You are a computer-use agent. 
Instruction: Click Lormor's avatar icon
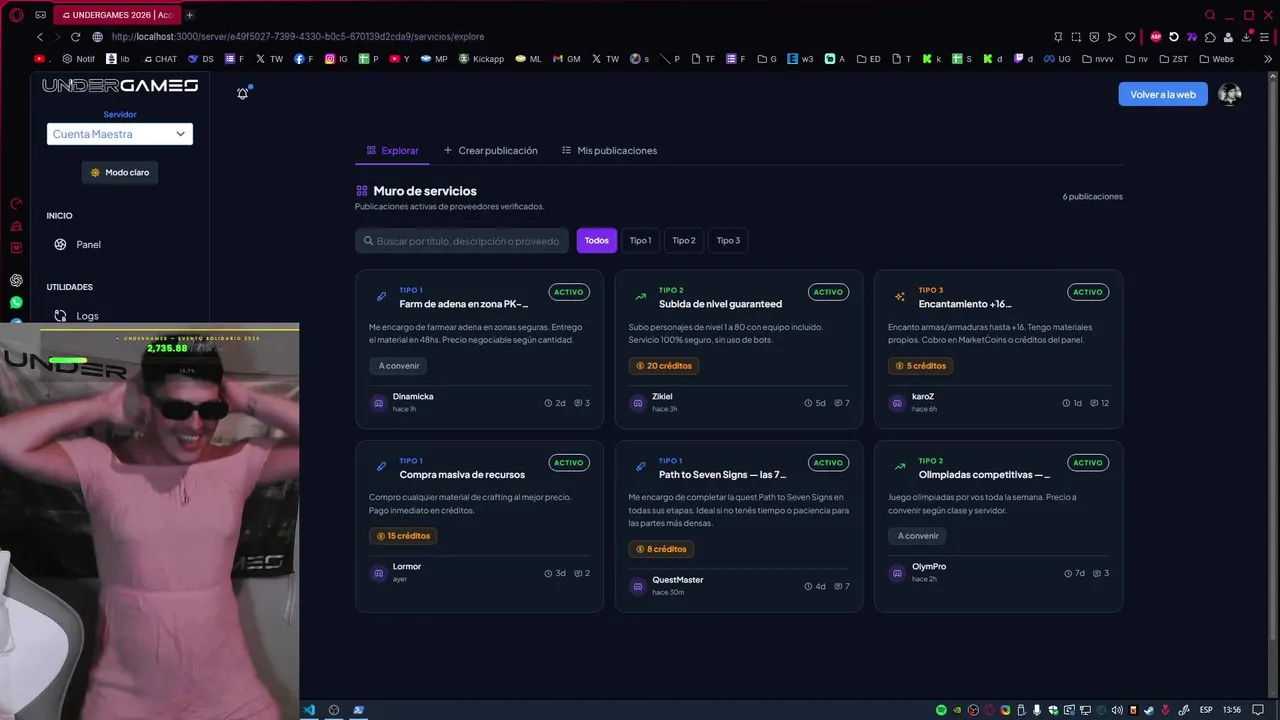click(x=378, y=573)
